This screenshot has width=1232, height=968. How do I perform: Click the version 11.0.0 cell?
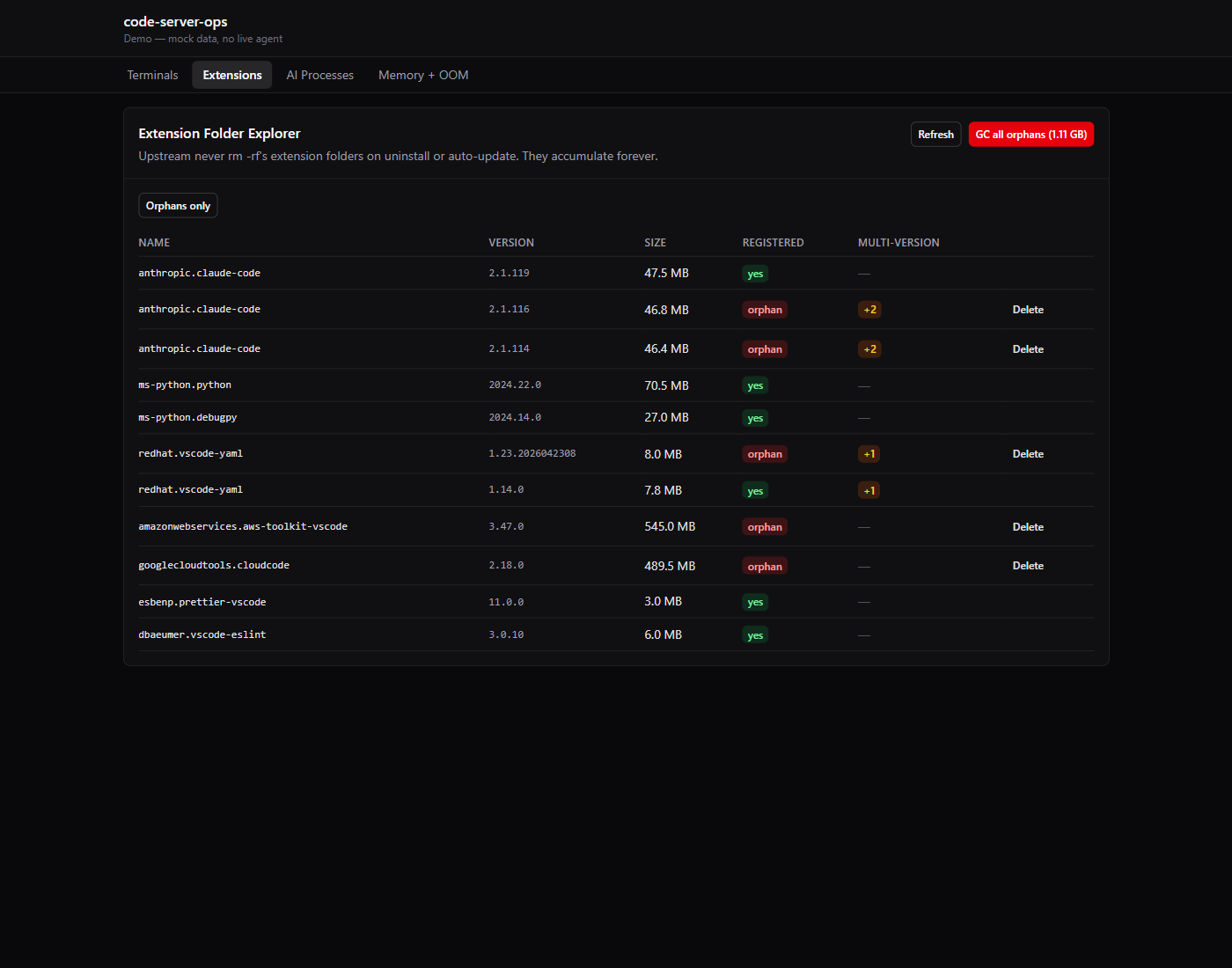click(x=506, y=602)
